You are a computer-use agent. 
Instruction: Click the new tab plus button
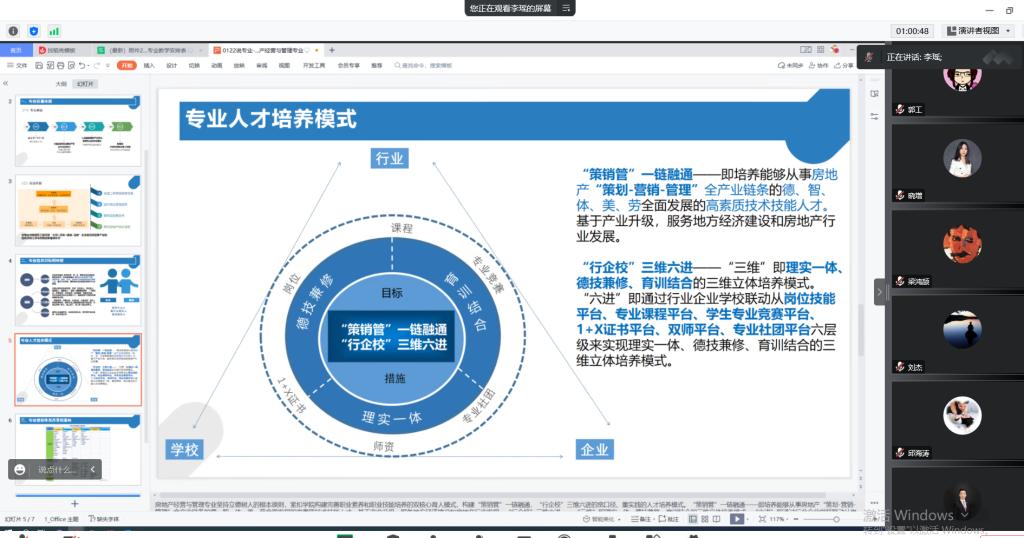point(332,50)
